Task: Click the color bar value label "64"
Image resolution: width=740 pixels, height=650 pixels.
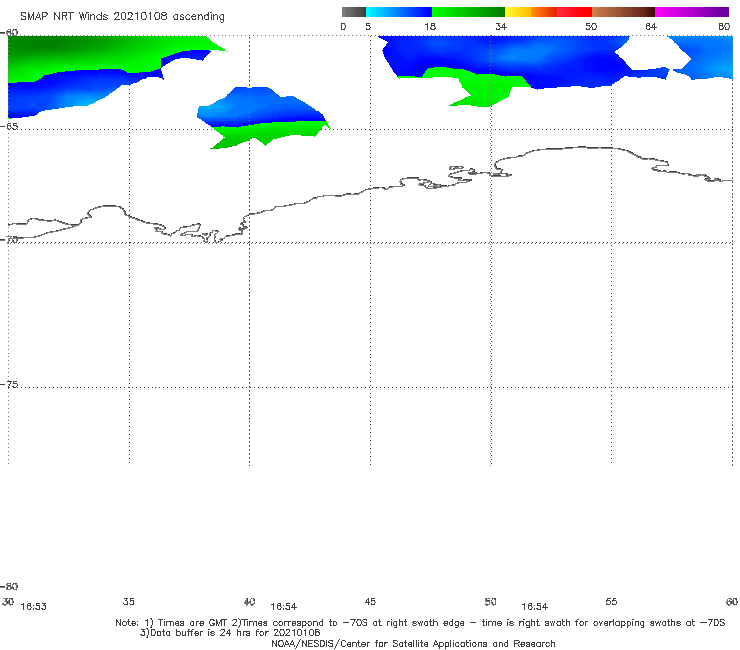Action: tap(651, 26)
